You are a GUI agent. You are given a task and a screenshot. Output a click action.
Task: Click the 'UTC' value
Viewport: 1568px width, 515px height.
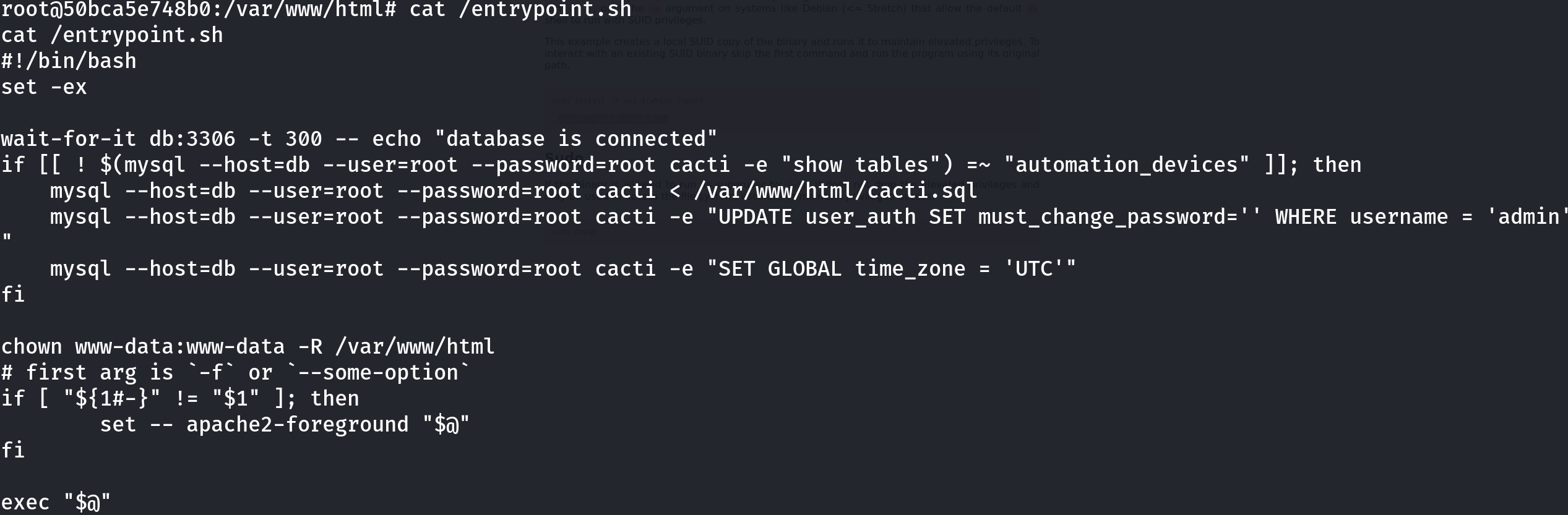[x=1034, y=269]
